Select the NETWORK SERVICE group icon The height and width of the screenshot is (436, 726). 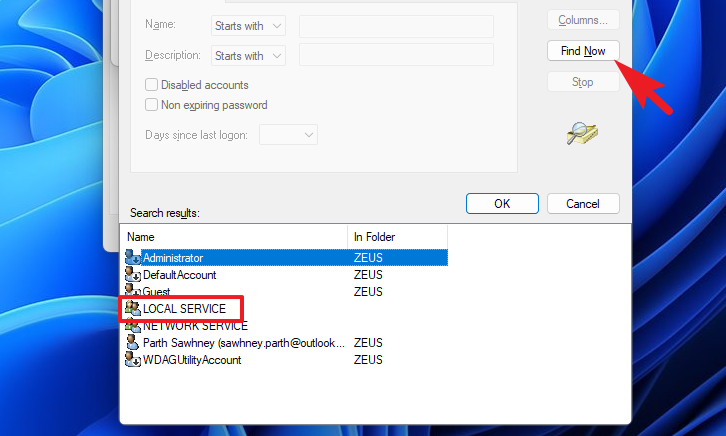pyautogui.click(x=133, y=326)
